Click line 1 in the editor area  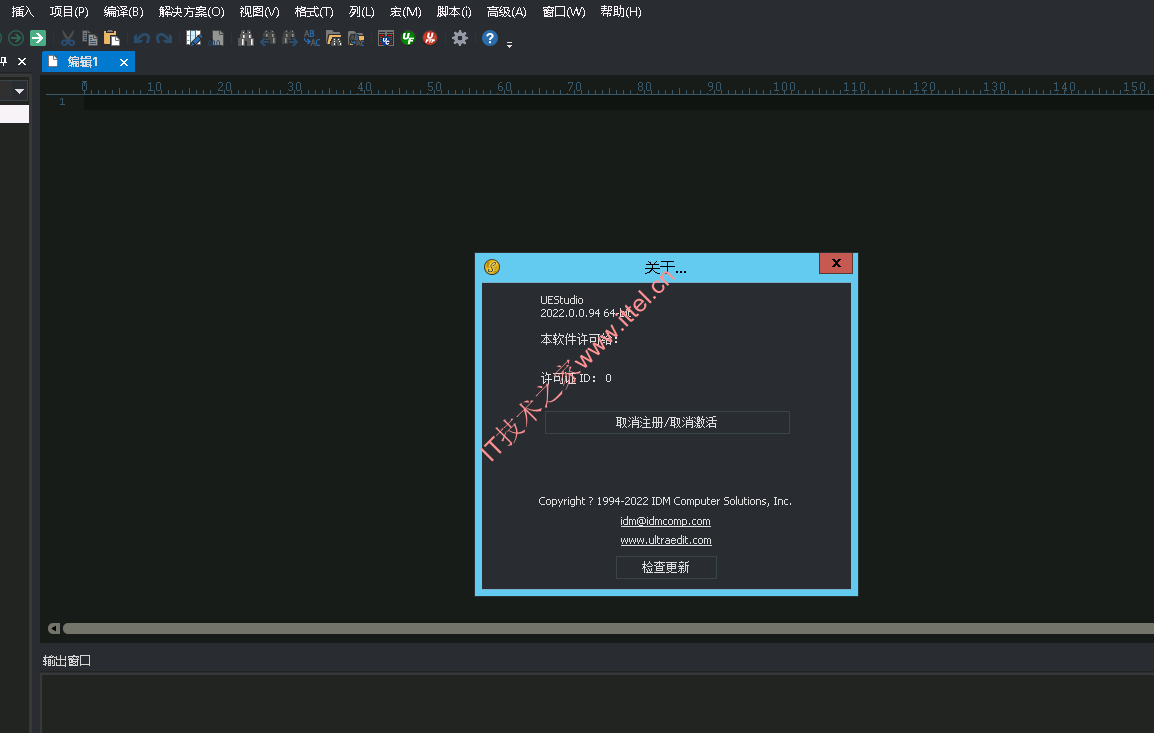pos(618,102)
